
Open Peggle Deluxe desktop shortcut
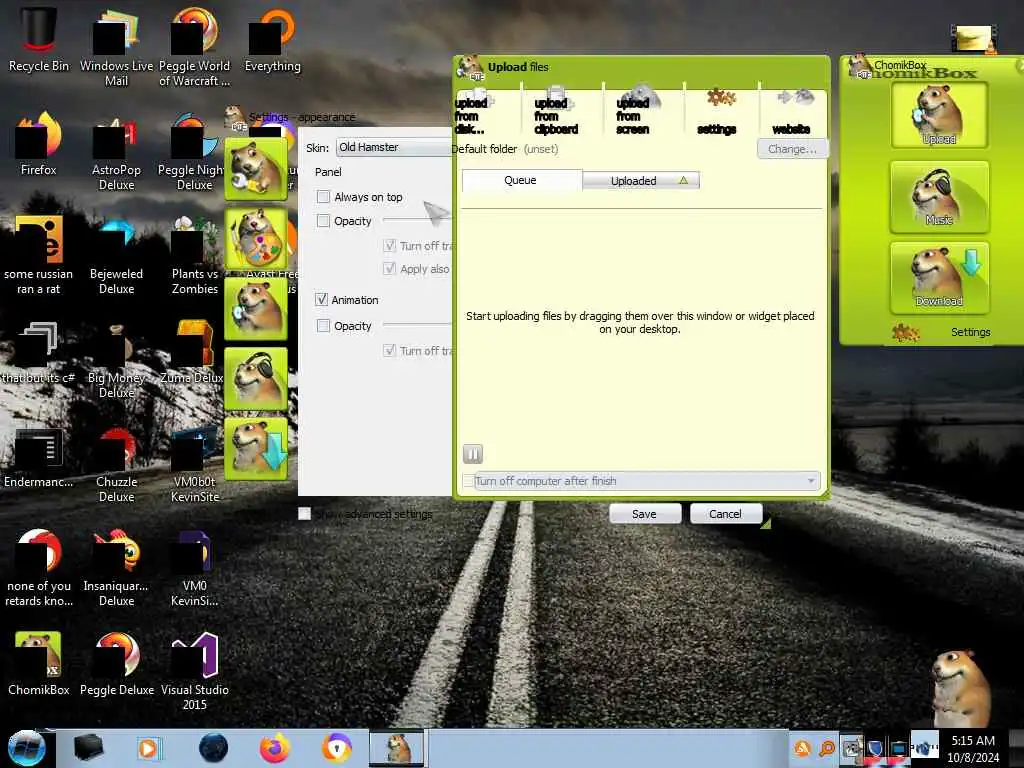117,664
